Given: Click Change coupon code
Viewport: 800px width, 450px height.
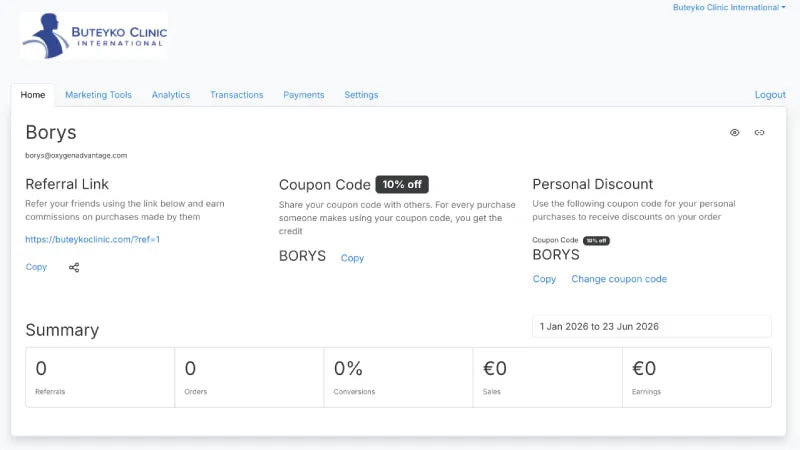Looking at the screenshot, I should tap(619, 279).
